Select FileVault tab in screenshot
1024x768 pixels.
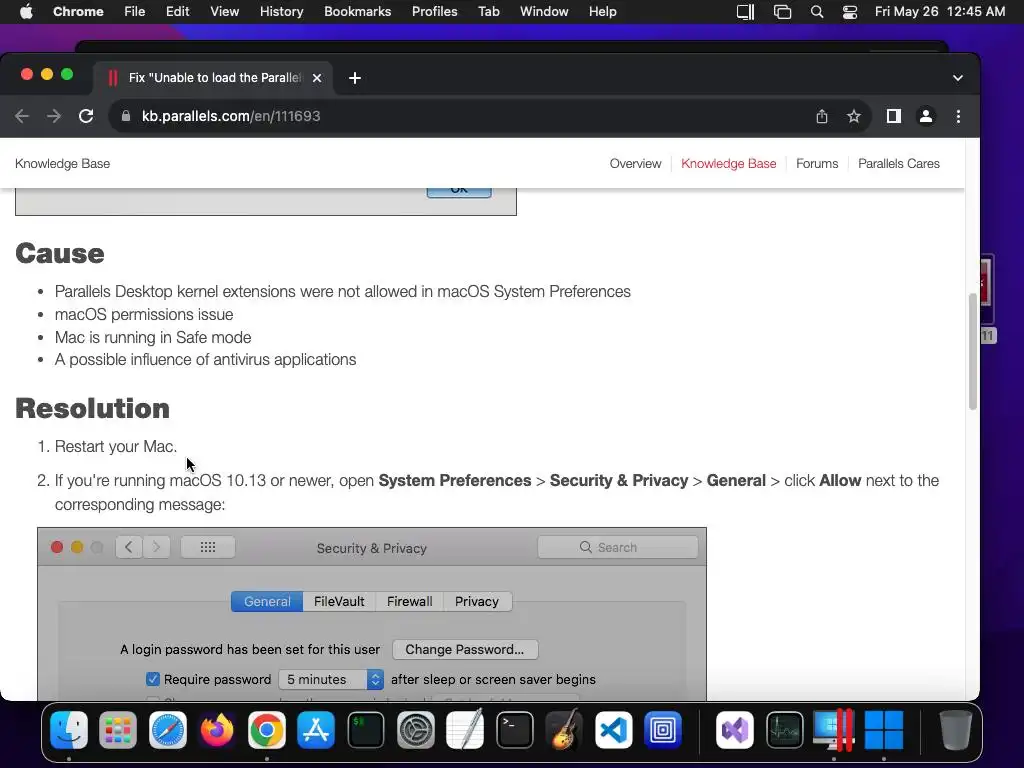point(339,601)
